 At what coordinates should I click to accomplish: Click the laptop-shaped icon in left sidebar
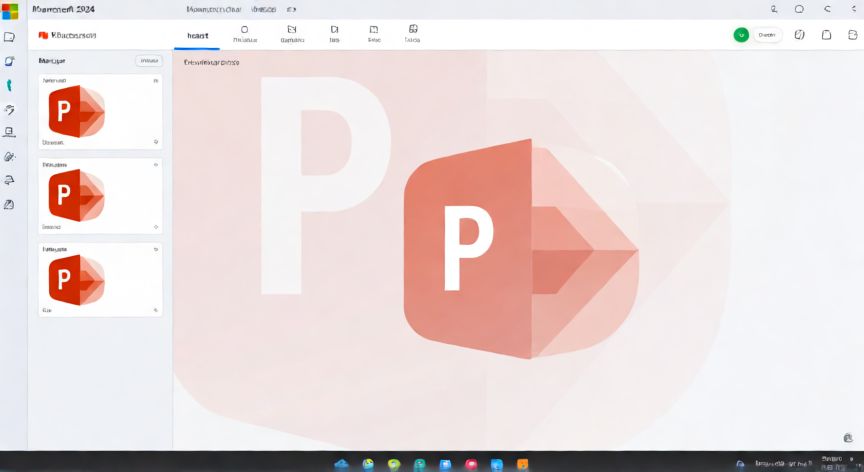click(9, 132)
